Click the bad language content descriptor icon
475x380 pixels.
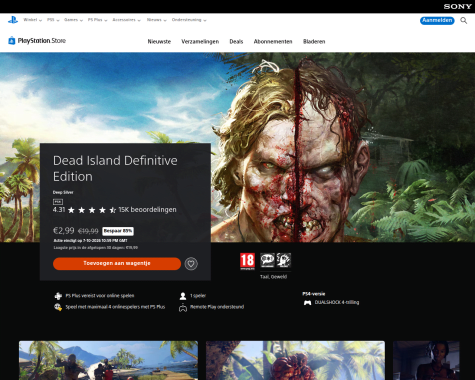[267, 260]
